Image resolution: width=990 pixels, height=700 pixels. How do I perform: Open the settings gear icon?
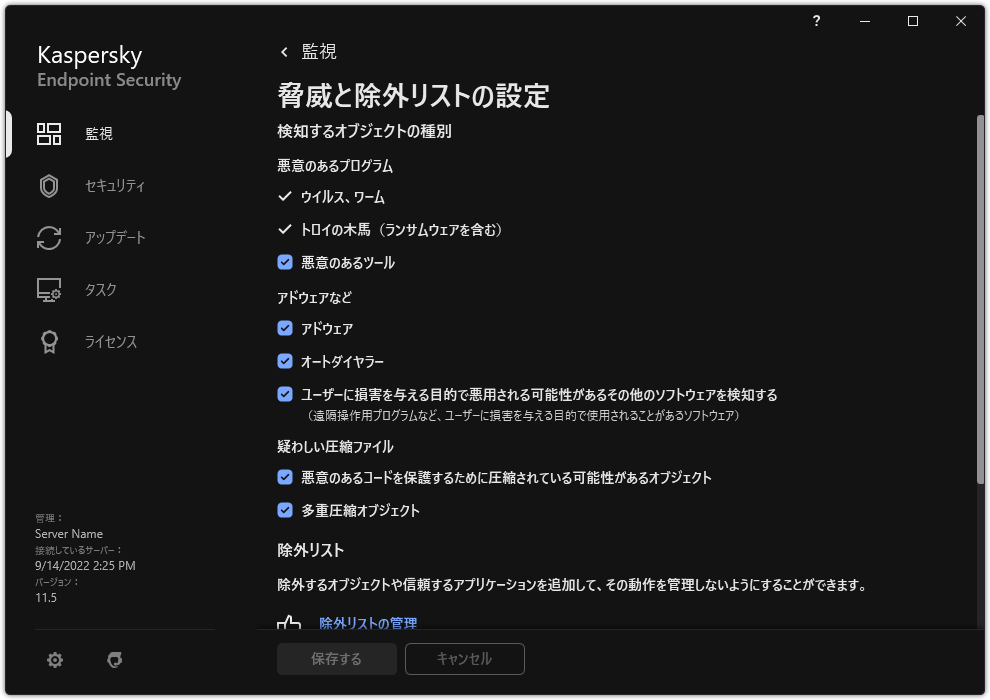[x=55, y=660]
